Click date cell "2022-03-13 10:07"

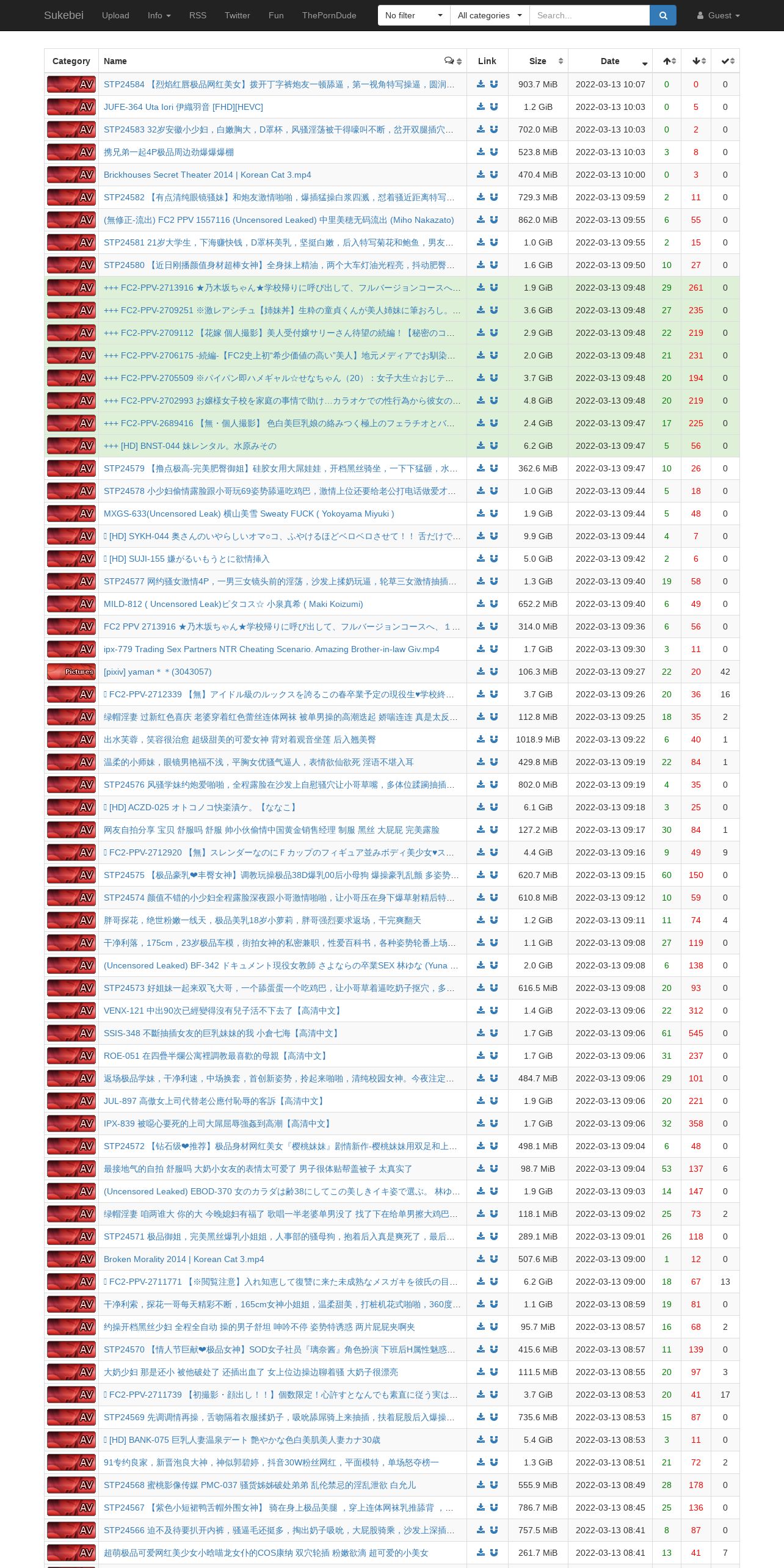(x=610, y=84)
